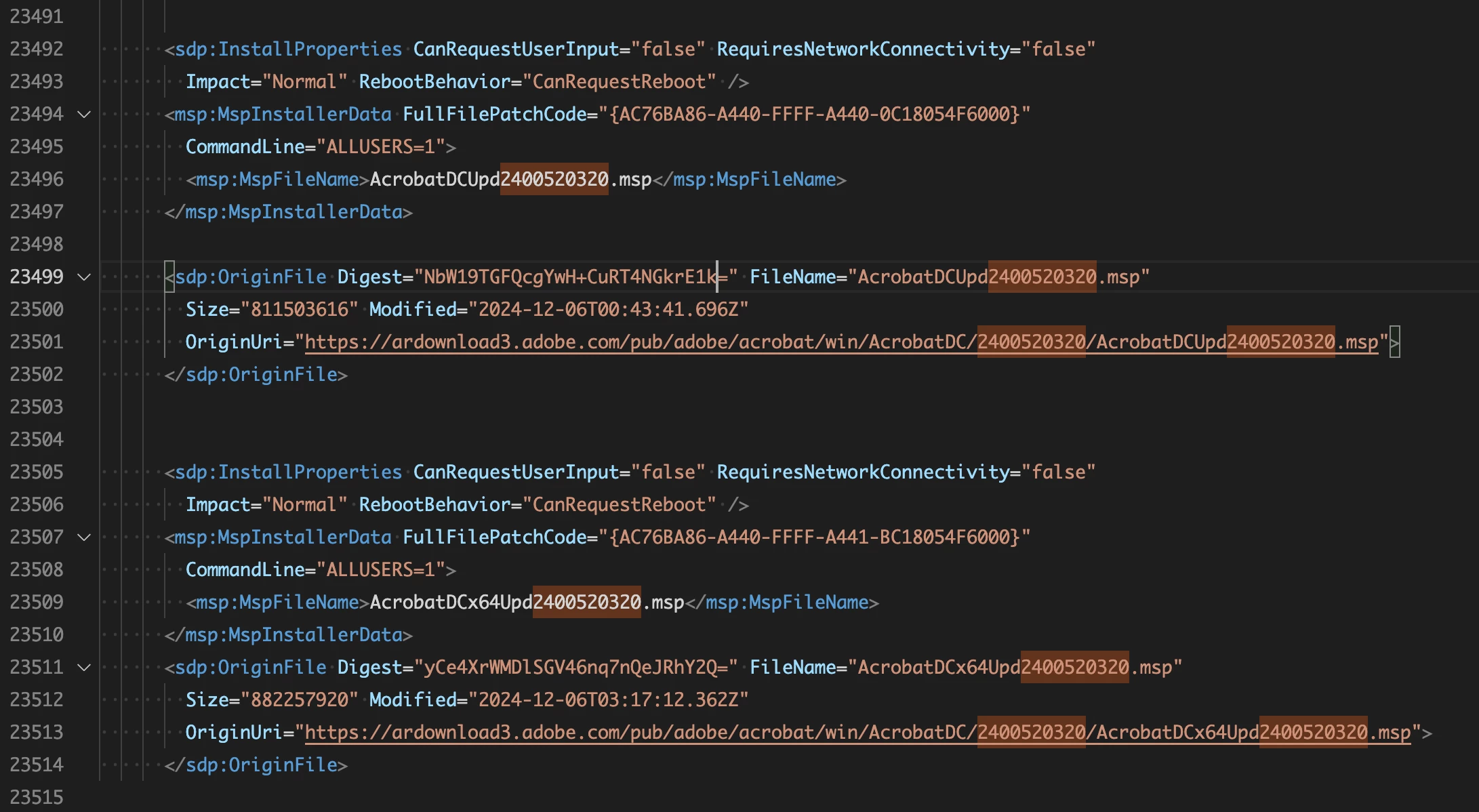Click the highlighted 2400520320 in line 23496
The width and height of the screenshot is (1479, 812).
pos(554,180)
